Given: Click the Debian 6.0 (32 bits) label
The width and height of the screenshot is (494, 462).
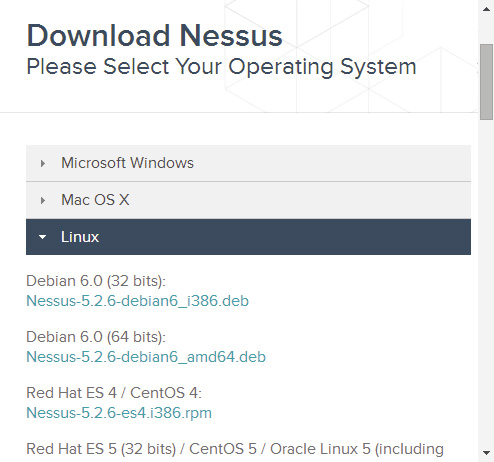Looking at the screenshot, I should click(x=96, y=281).
